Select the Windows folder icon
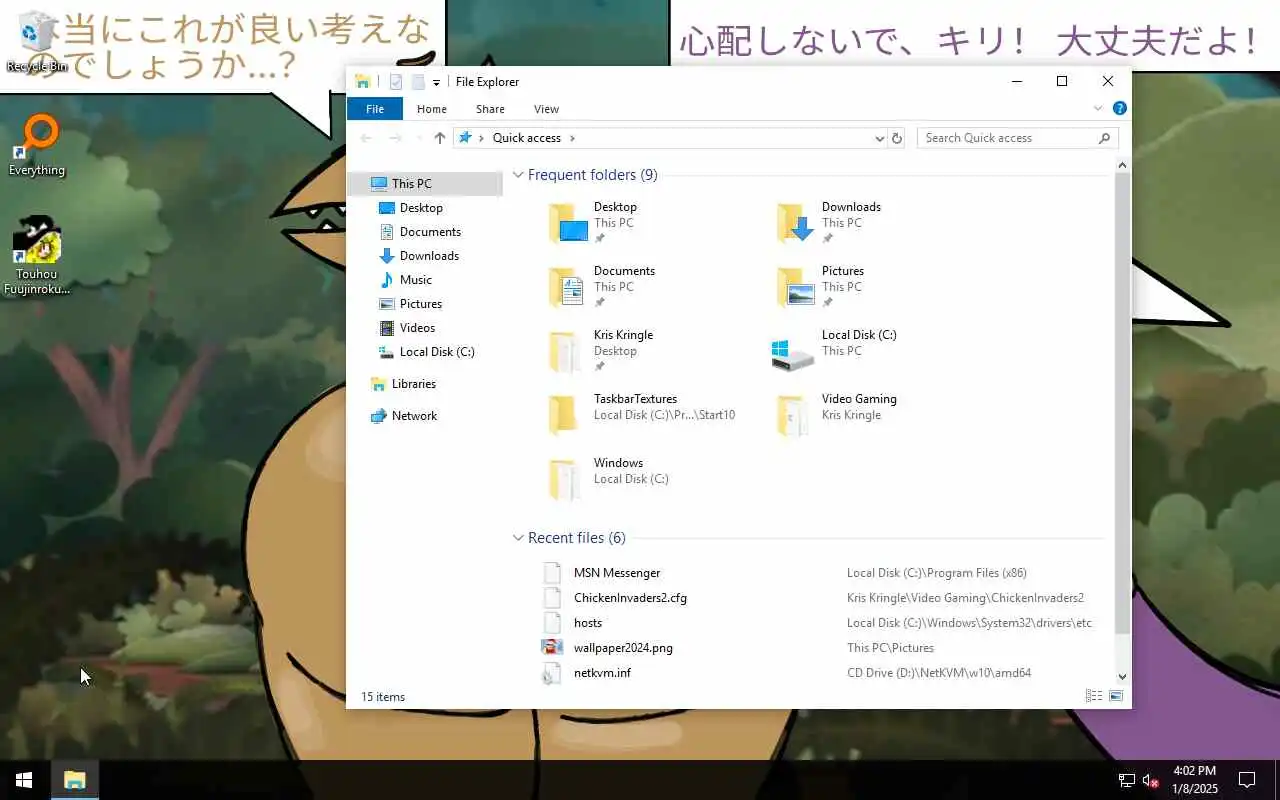The height and width of the screenshot is (800, 1280). click(566, 479)
